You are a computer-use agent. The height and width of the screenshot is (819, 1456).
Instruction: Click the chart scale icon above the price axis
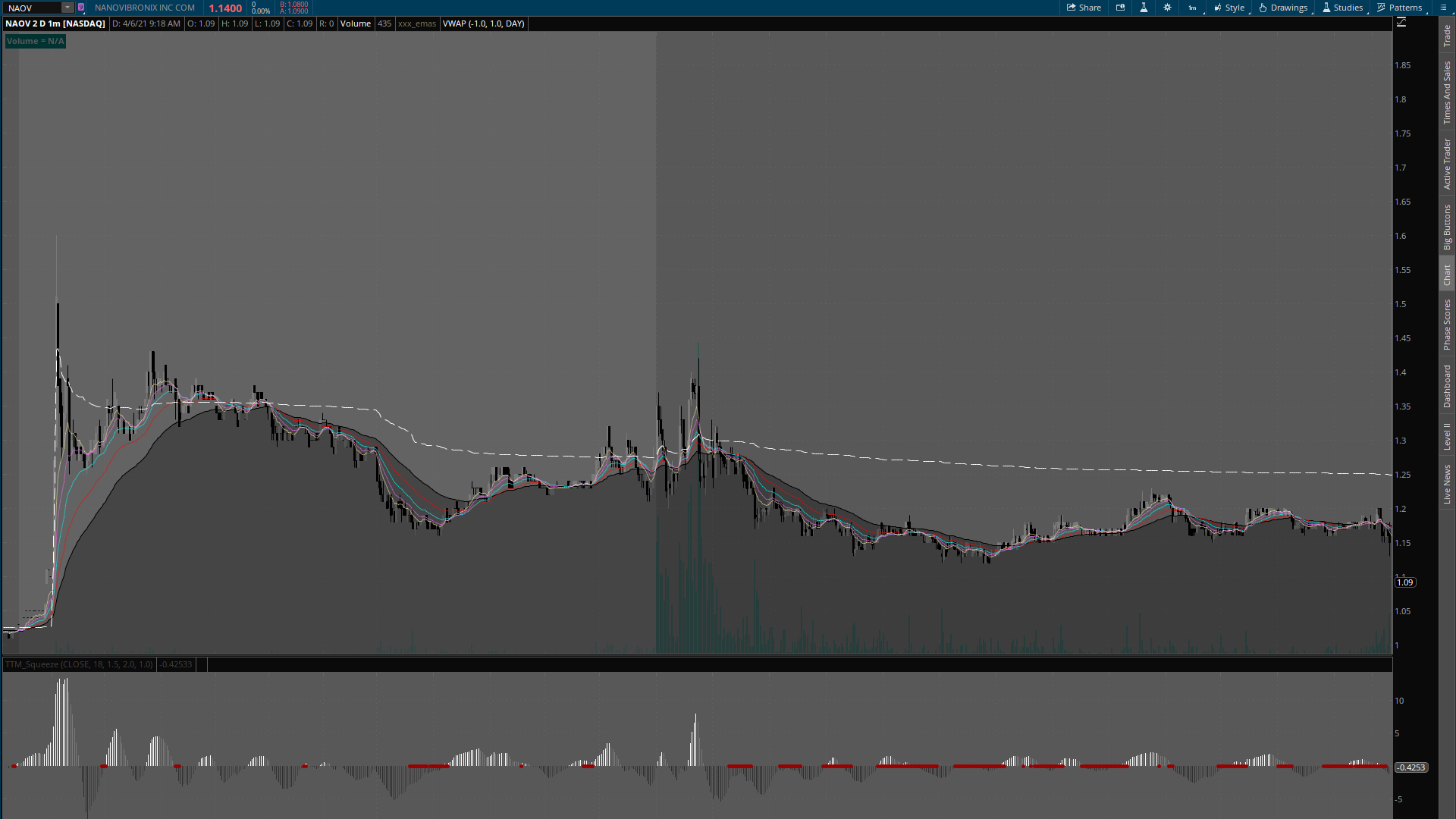coord(1401,23)
